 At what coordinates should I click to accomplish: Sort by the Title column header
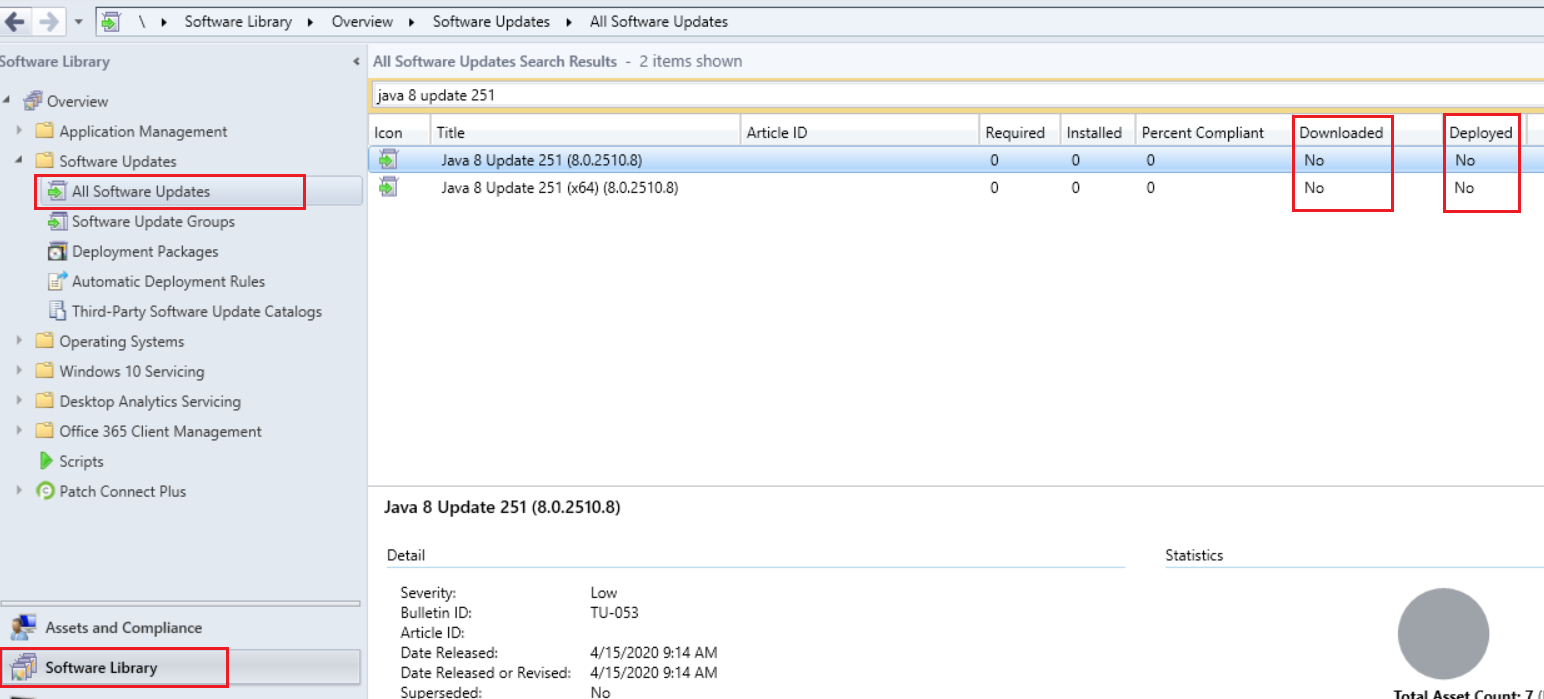(x=585, y=132)
